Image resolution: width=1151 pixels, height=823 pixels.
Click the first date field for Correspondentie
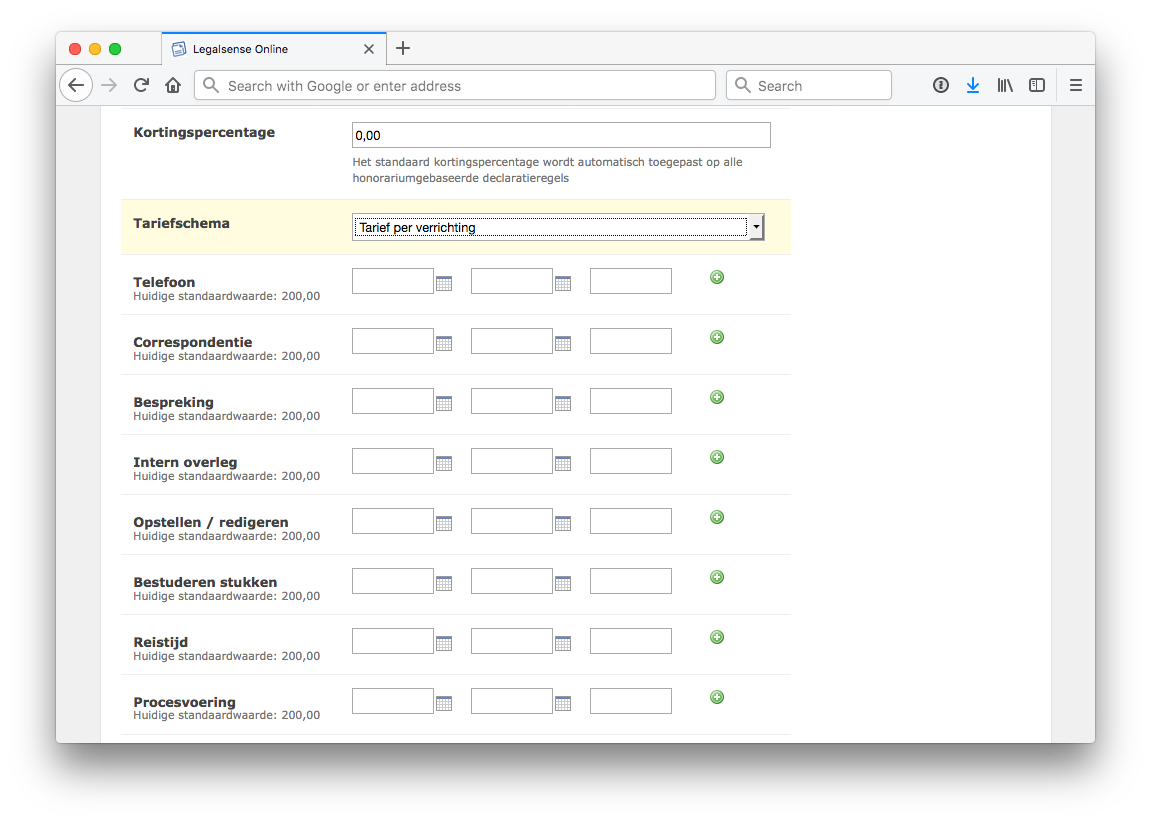pyautogui.click(x=393, y=341)
